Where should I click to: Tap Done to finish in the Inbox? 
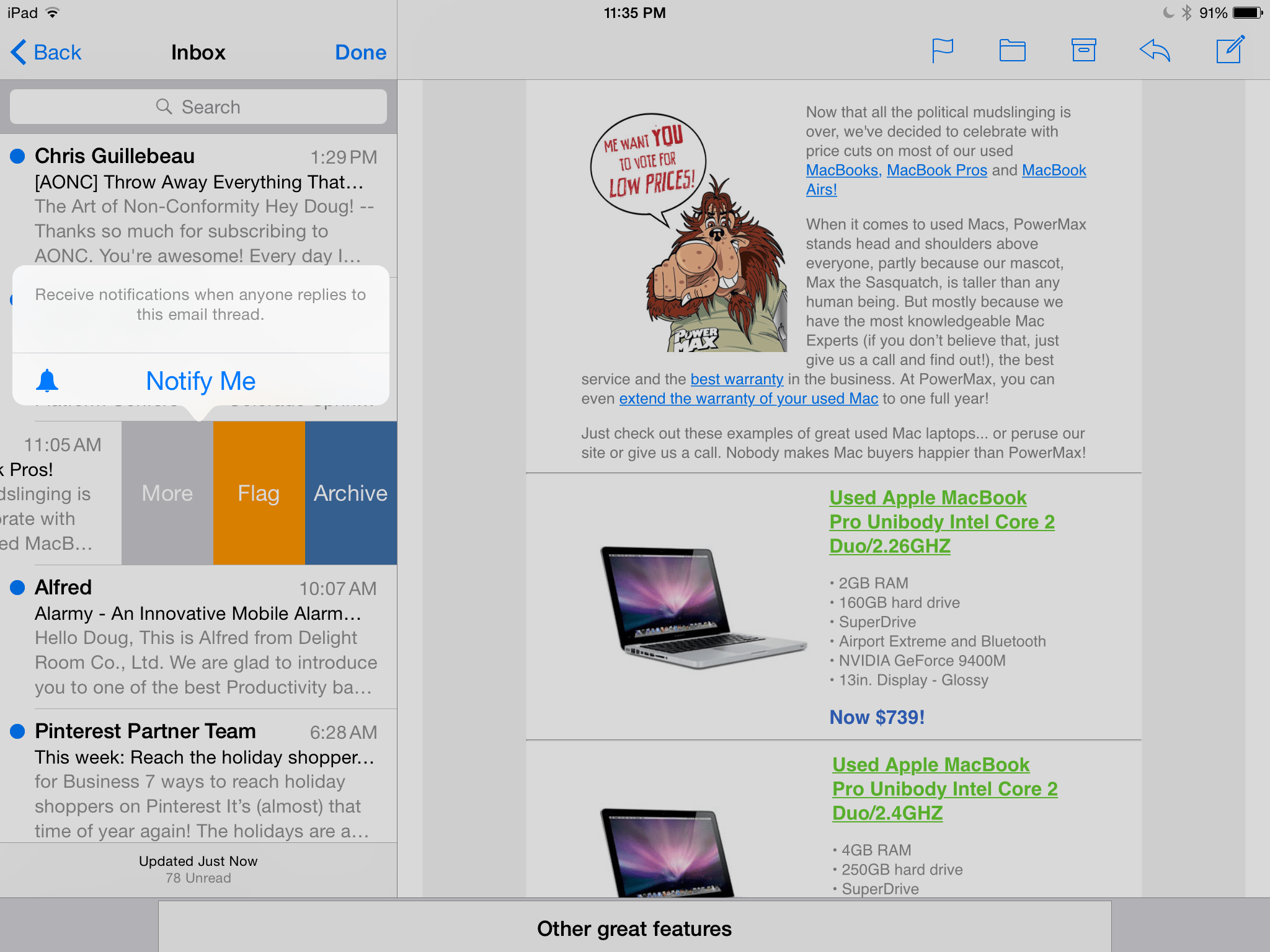[360, 52]
